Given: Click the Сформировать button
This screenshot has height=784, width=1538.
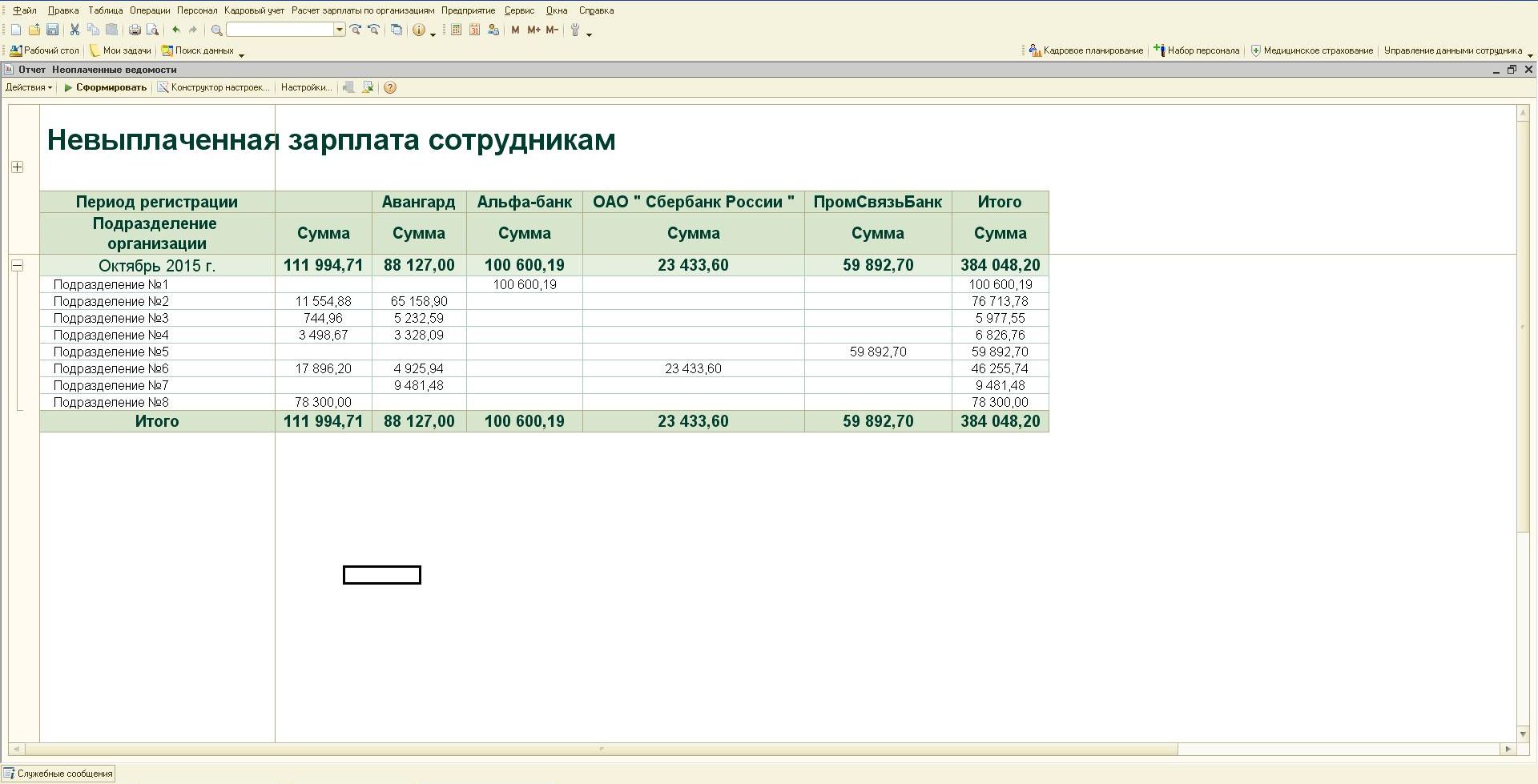Looking at the screenshot, I should [105, 87].
